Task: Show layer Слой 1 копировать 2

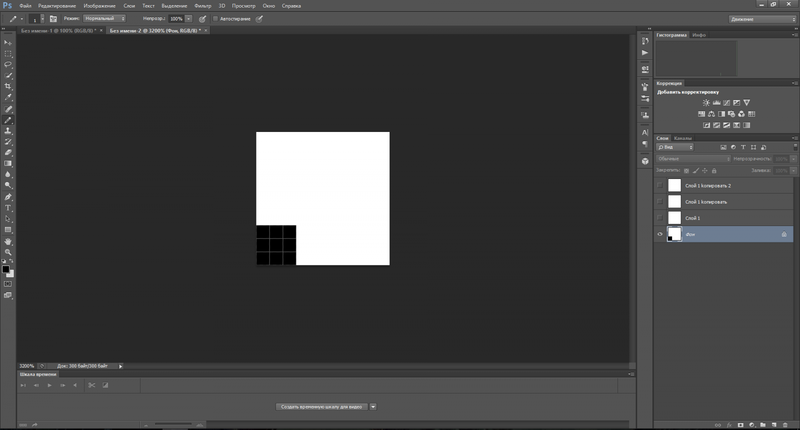Action: tap(660, 185)
